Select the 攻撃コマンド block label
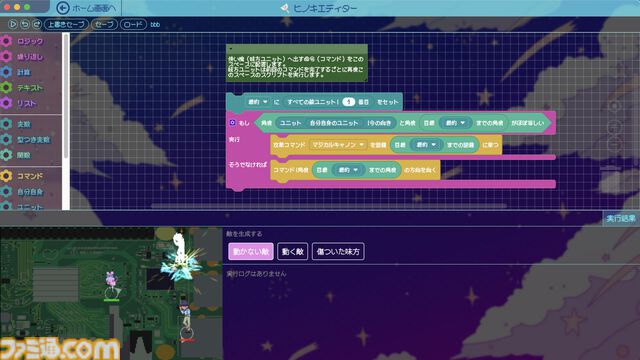The image size is (640, 360). (289, 145)
